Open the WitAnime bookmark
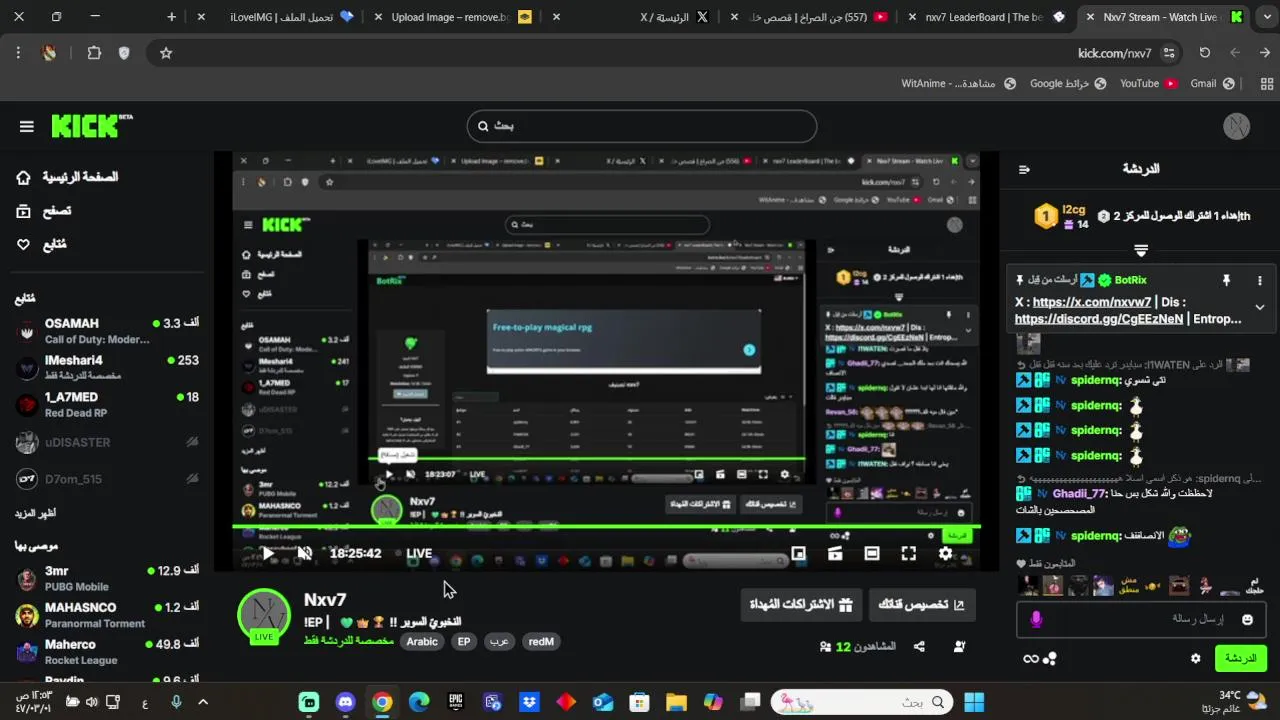Screen dimensions: 1280x720 coord(958,84)
